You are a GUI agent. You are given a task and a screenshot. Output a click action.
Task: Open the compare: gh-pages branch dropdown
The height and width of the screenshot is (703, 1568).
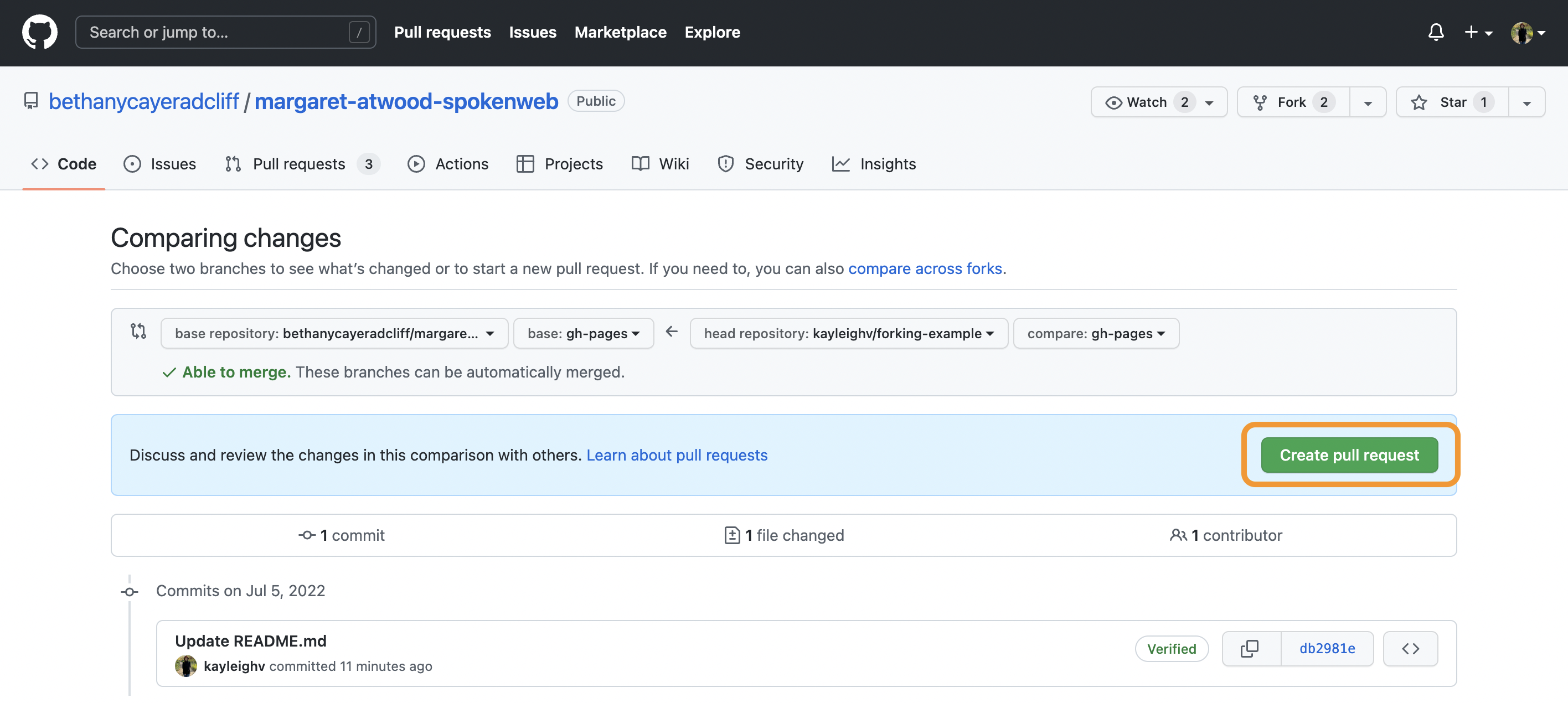pos(1096,334)
